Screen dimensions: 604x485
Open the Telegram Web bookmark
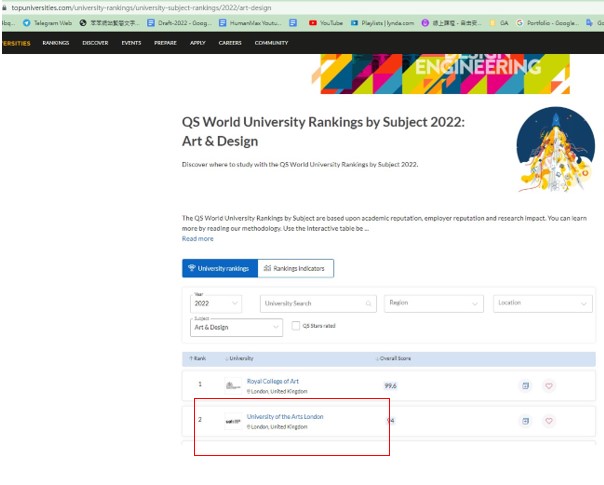[47, 23]
